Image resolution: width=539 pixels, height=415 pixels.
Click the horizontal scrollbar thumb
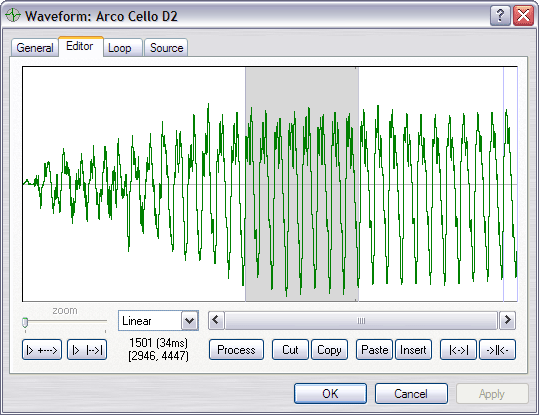(361, 320)
